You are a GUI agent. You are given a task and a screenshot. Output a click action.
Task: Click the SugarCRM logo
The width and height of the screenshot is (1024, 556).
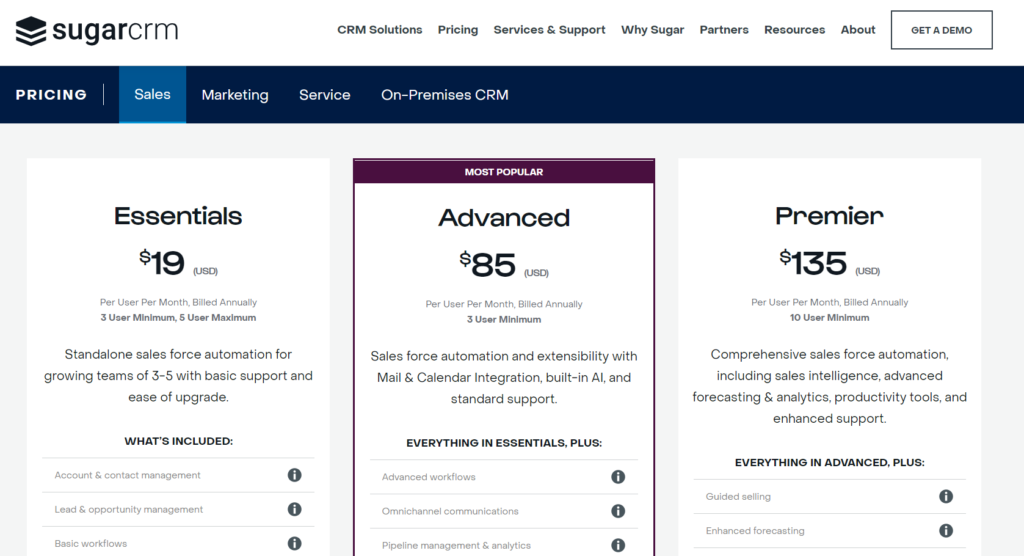click(97, 31)
